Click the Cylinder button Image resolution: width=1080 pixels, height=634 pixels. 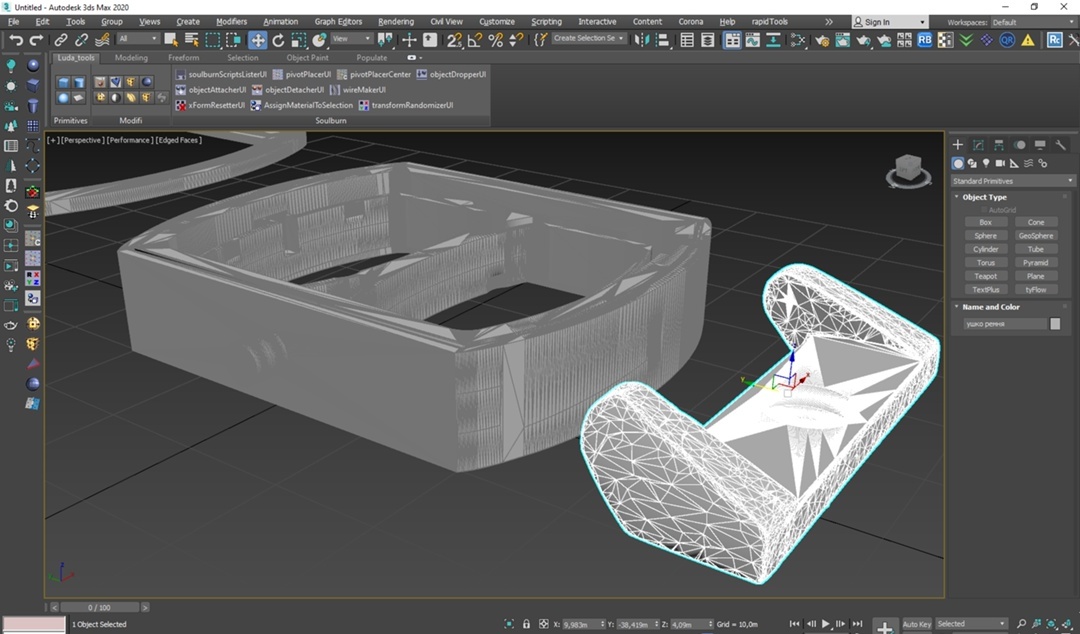pos(986,249)
